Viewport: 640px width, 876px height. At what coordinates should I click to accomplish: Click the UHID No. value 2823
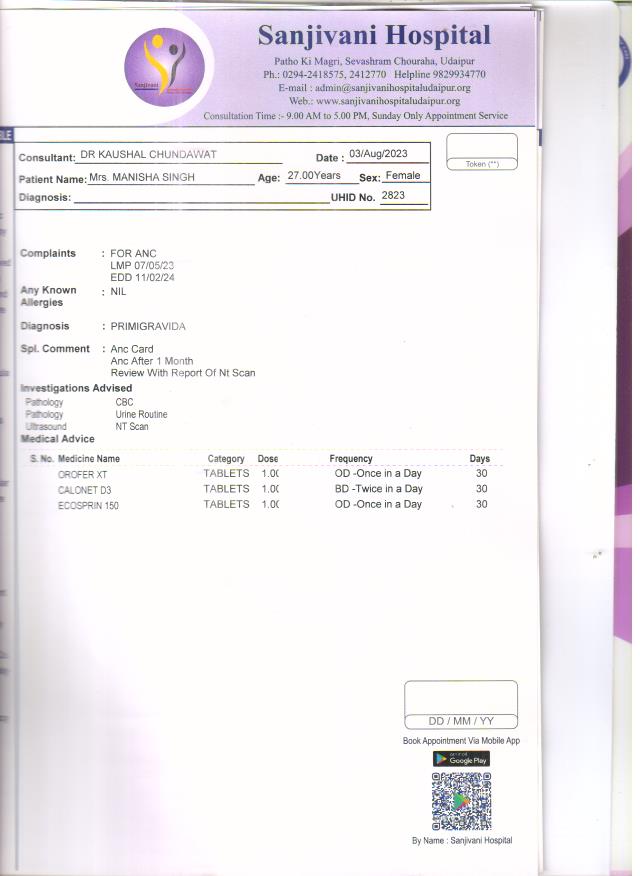(393, 196)
